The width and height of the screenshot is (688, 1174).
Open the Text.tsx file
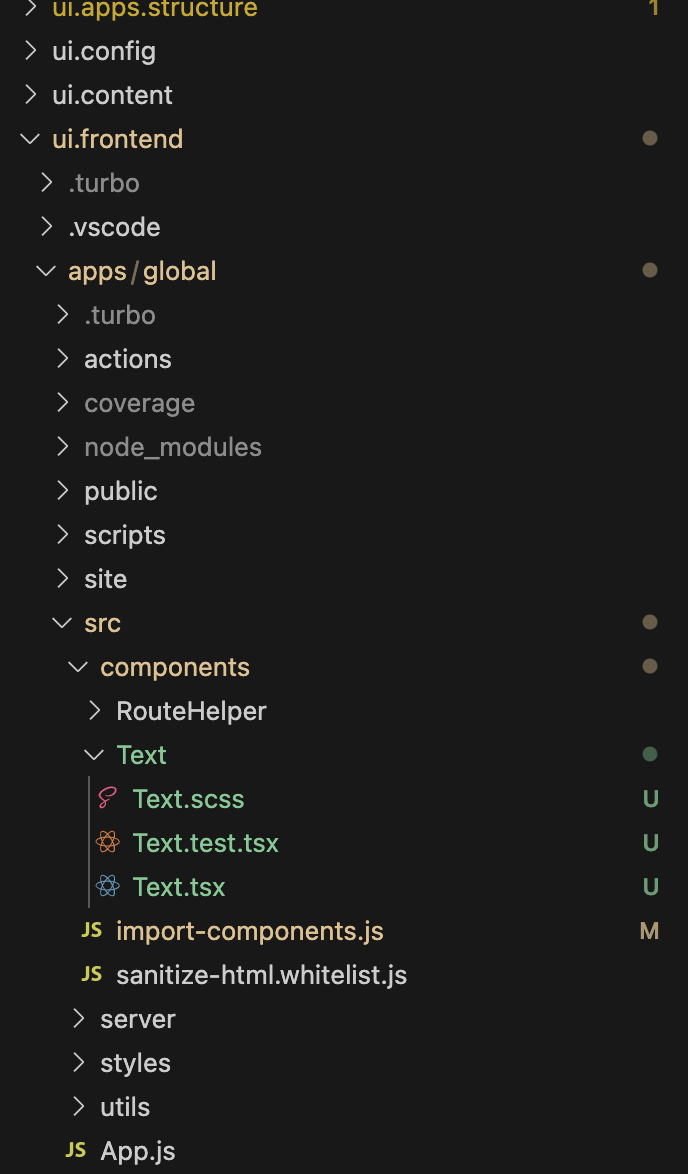(179, 887)
